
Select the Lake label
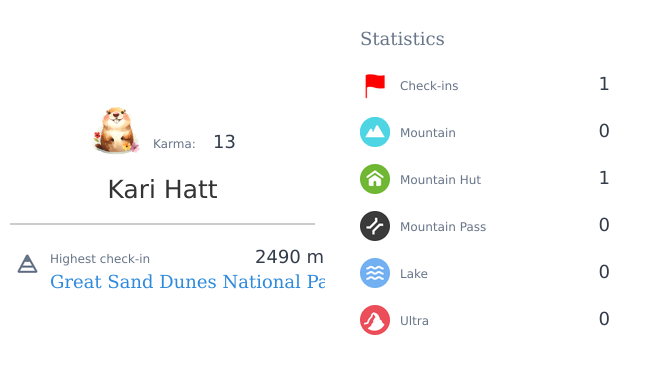click(414, 274)
